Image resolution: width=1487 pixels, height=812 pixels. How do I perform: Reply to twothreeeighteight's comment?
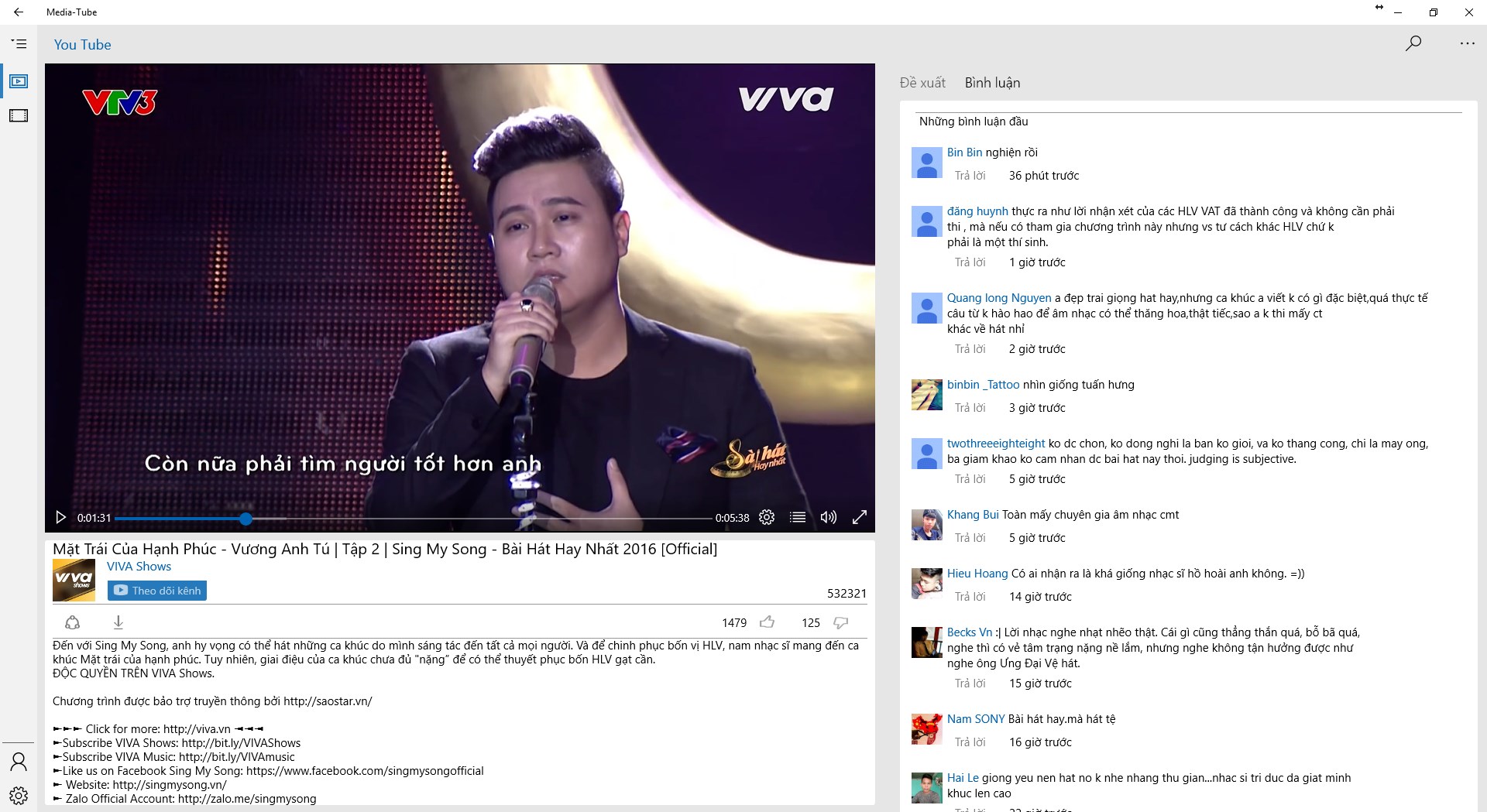pyautogui.click(x=970, y=479)
